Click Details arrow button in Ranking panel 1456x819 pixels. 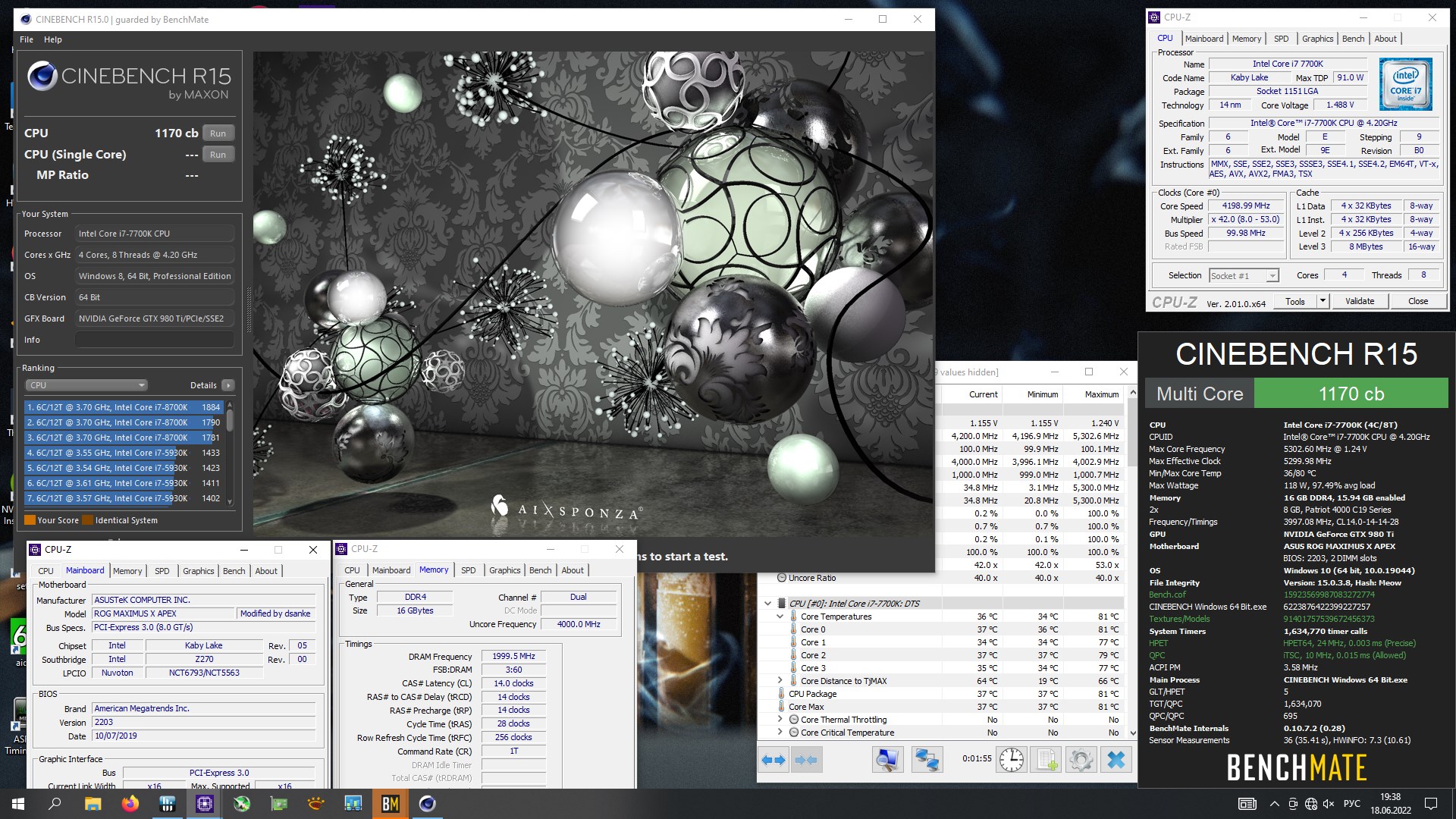tap(227, 385)
